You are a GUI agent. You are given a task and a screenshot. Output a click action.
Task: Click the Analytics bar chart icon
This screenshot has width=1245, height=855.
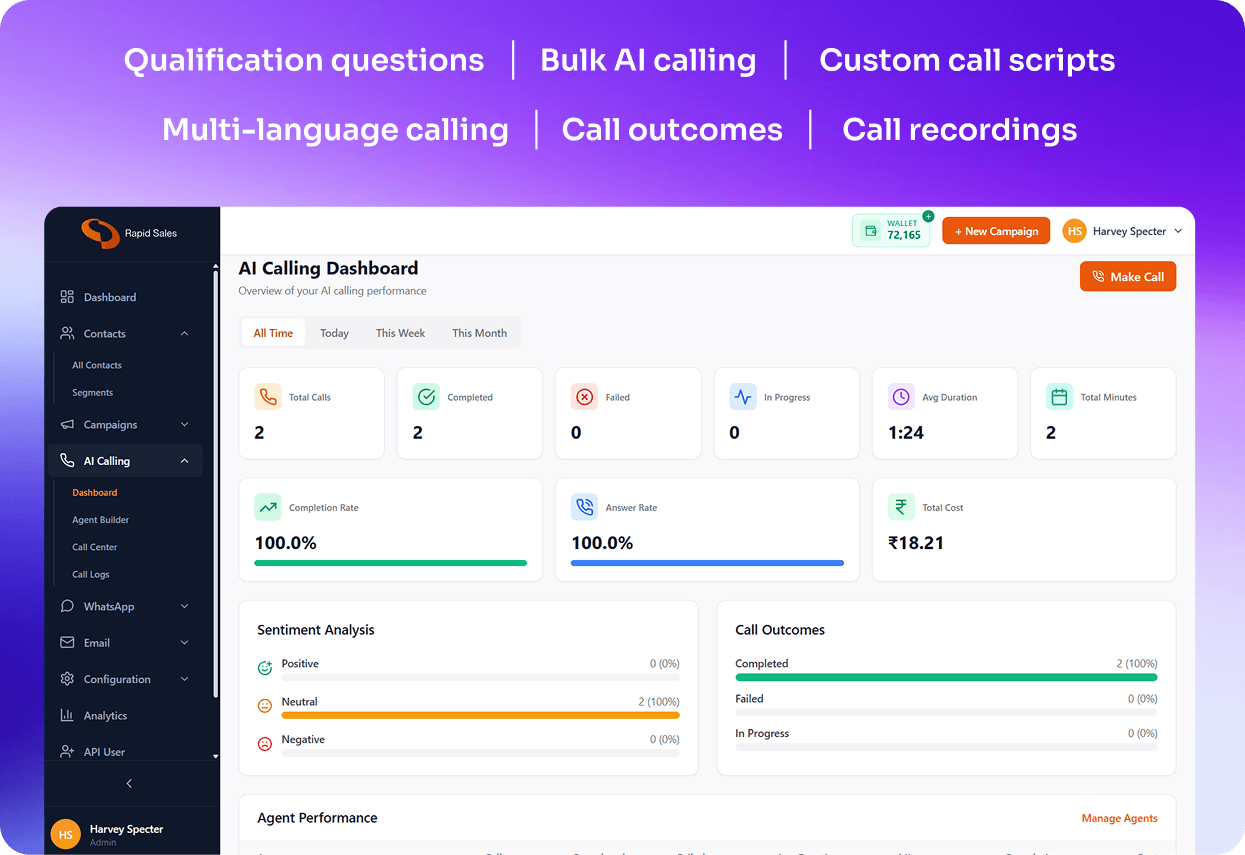pyautogui.click(x=67, y=715)
